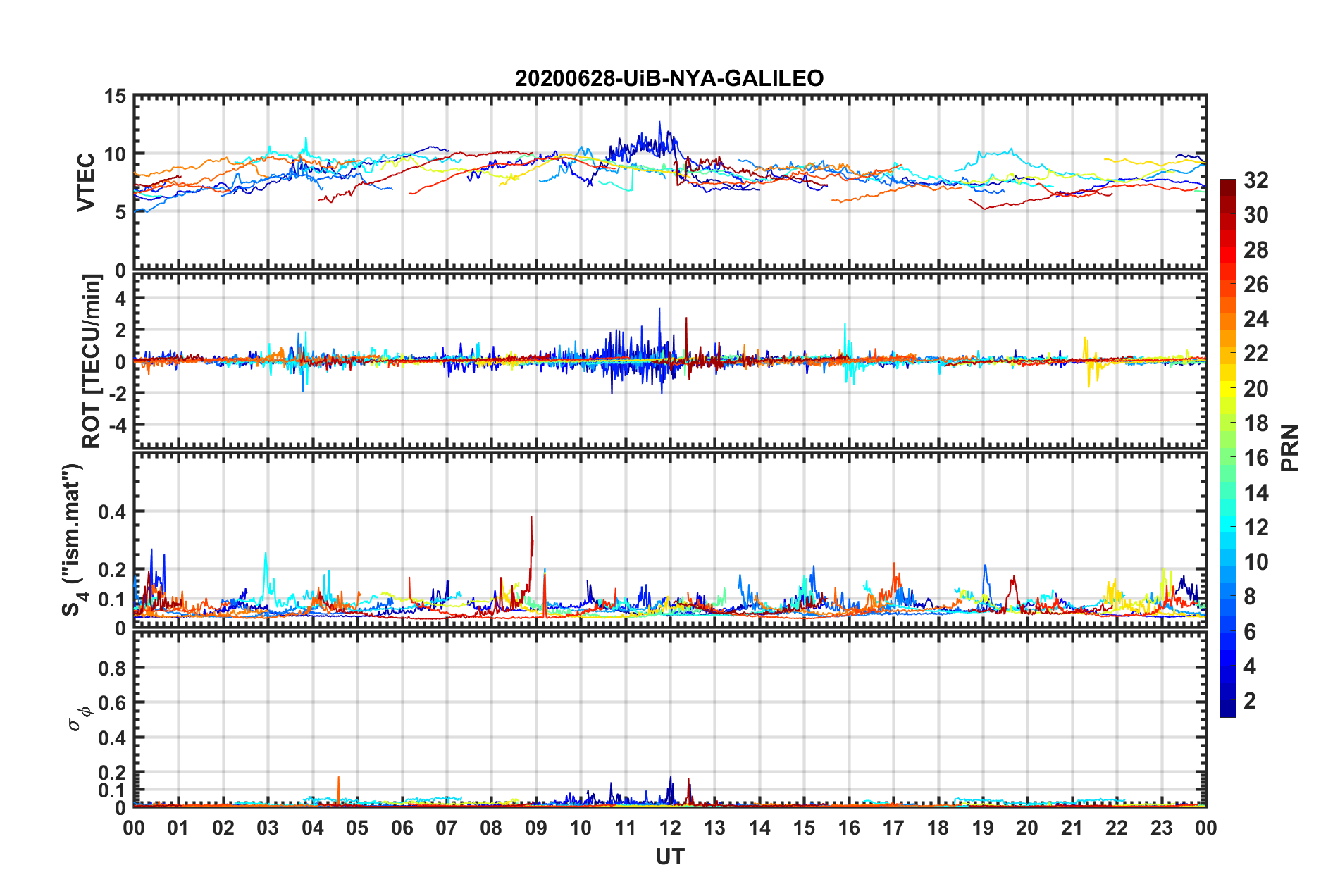The height and width of the screenshot is (896, 1340).
Task: Click x-axis hour tick 21
Action: pyautogui.click(x=1072, y=828)
